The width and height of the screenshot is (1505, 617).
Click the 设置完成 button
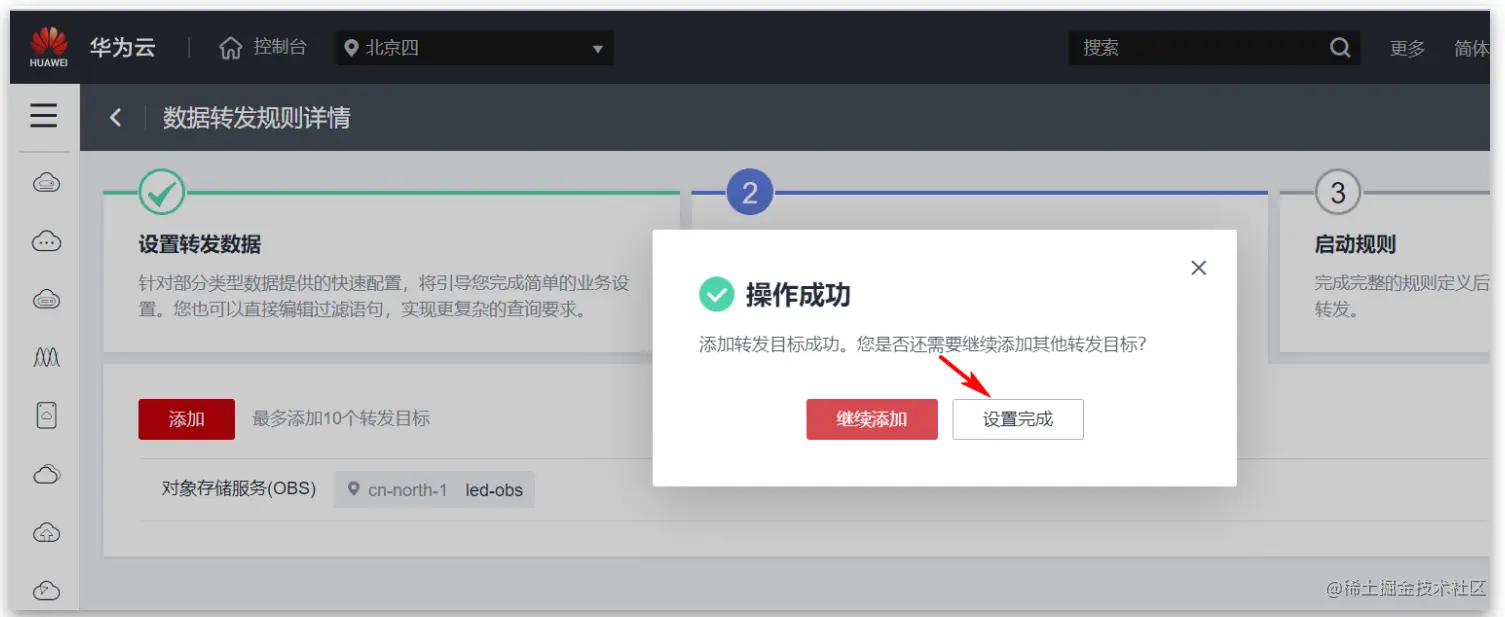pos(1017,419)
